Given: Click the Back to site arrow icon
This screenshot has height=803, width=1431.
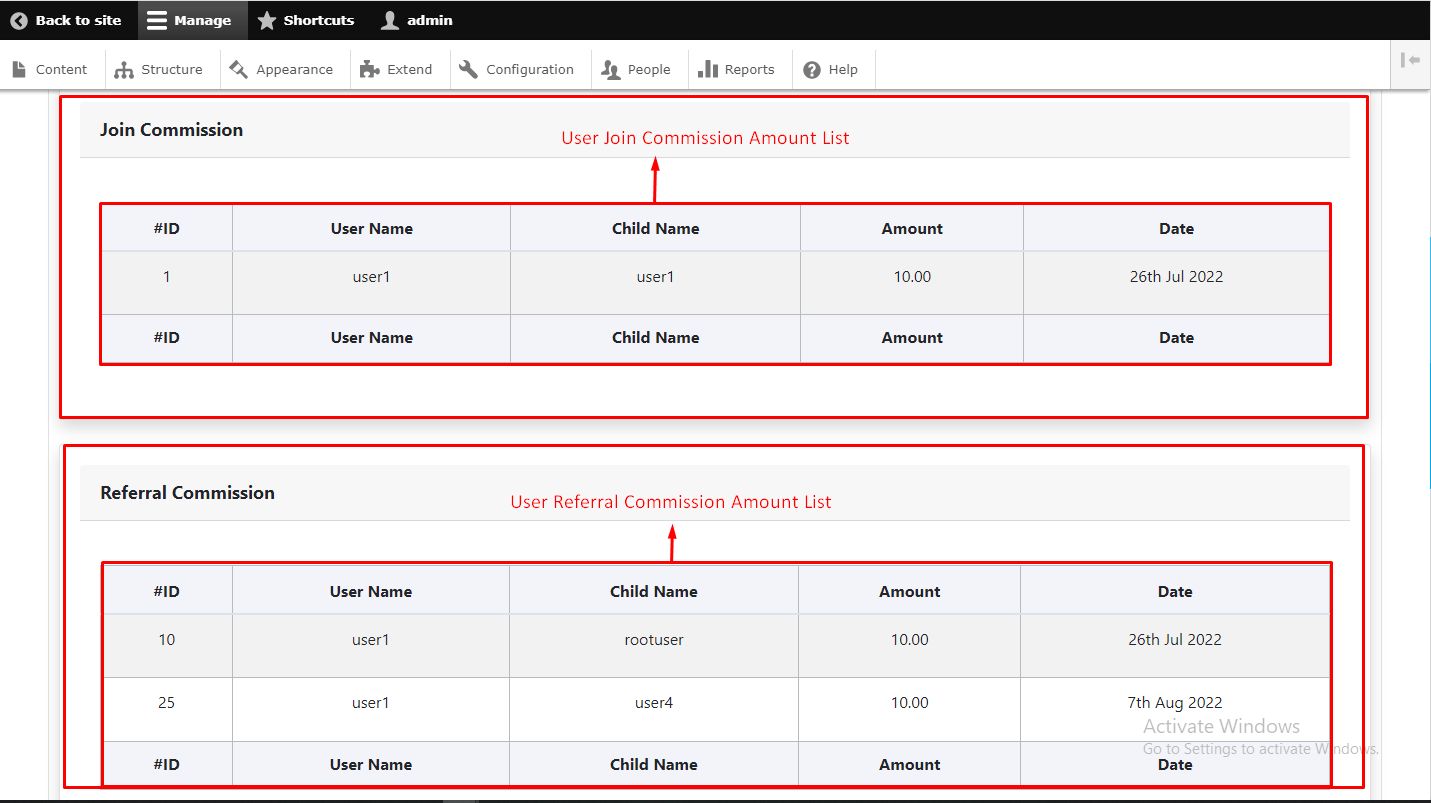Looking at the screenshot, I should coord(19,20).
